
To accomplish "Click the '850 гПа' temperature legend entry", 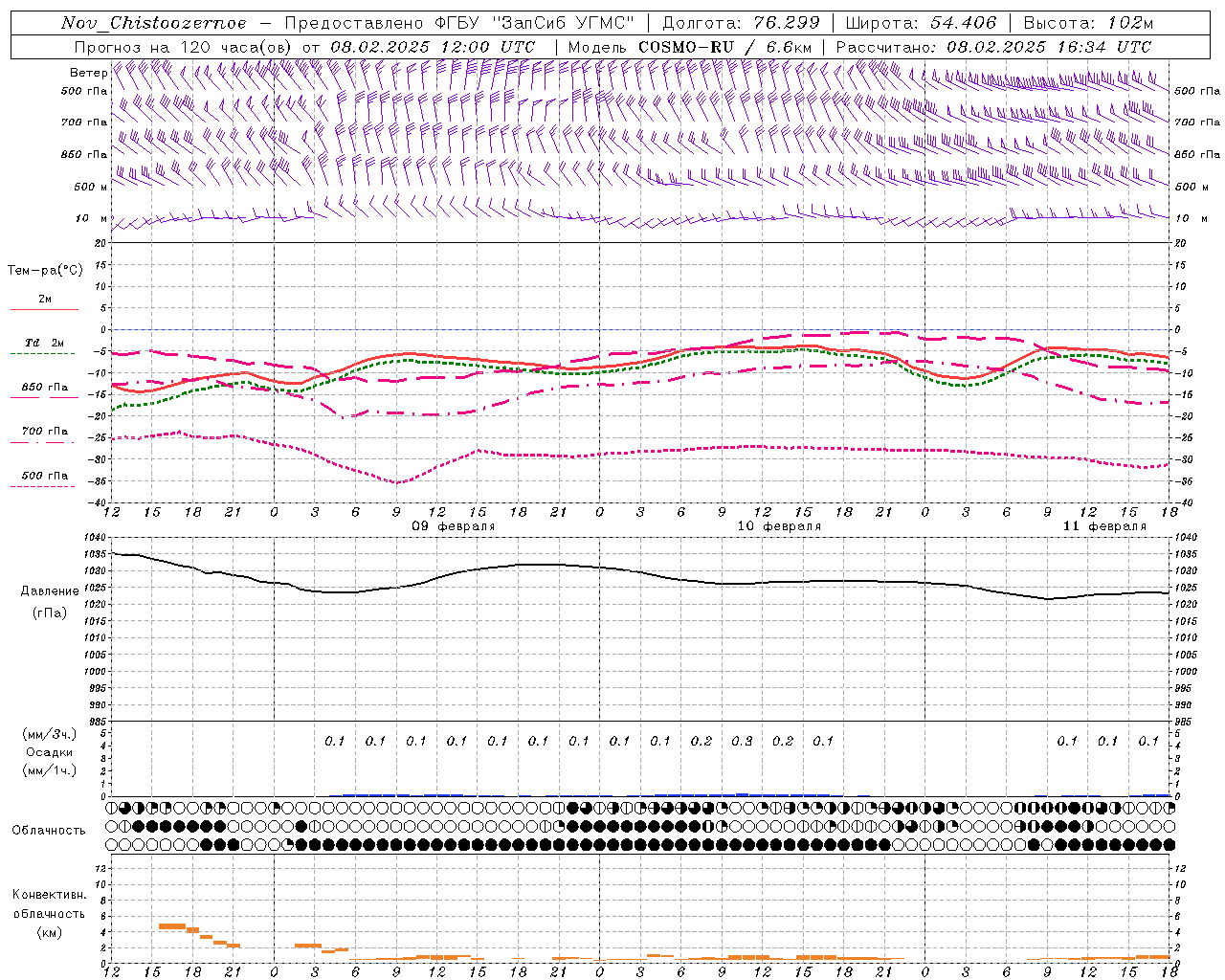I will point(45,388).
